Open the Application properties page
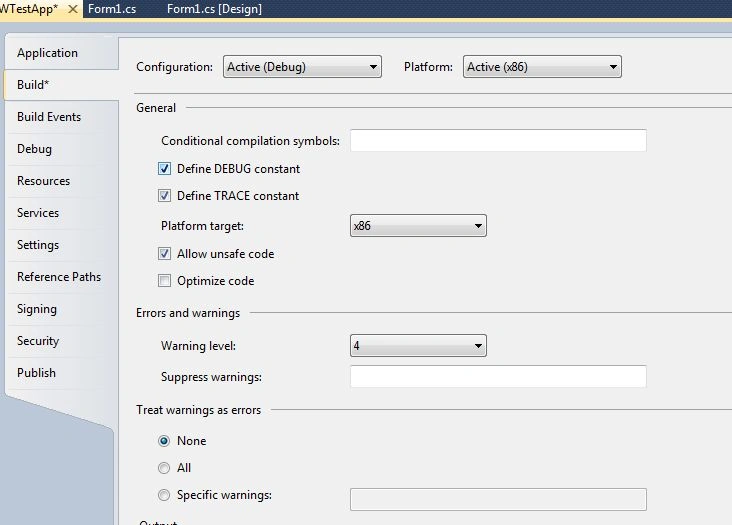The width and height of the screenshot is (732, 525). click(x=47, y=53)
